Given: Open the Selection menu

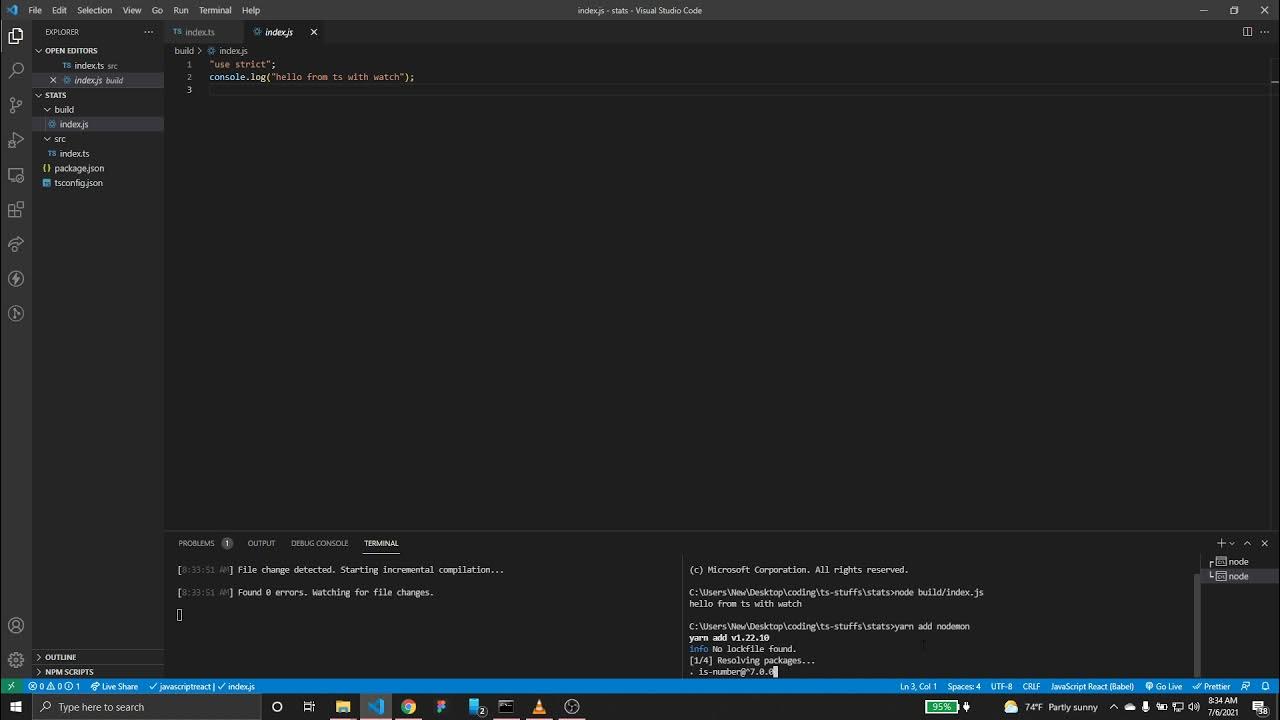Looking at the screenshot, I should [x=94, y=10].
